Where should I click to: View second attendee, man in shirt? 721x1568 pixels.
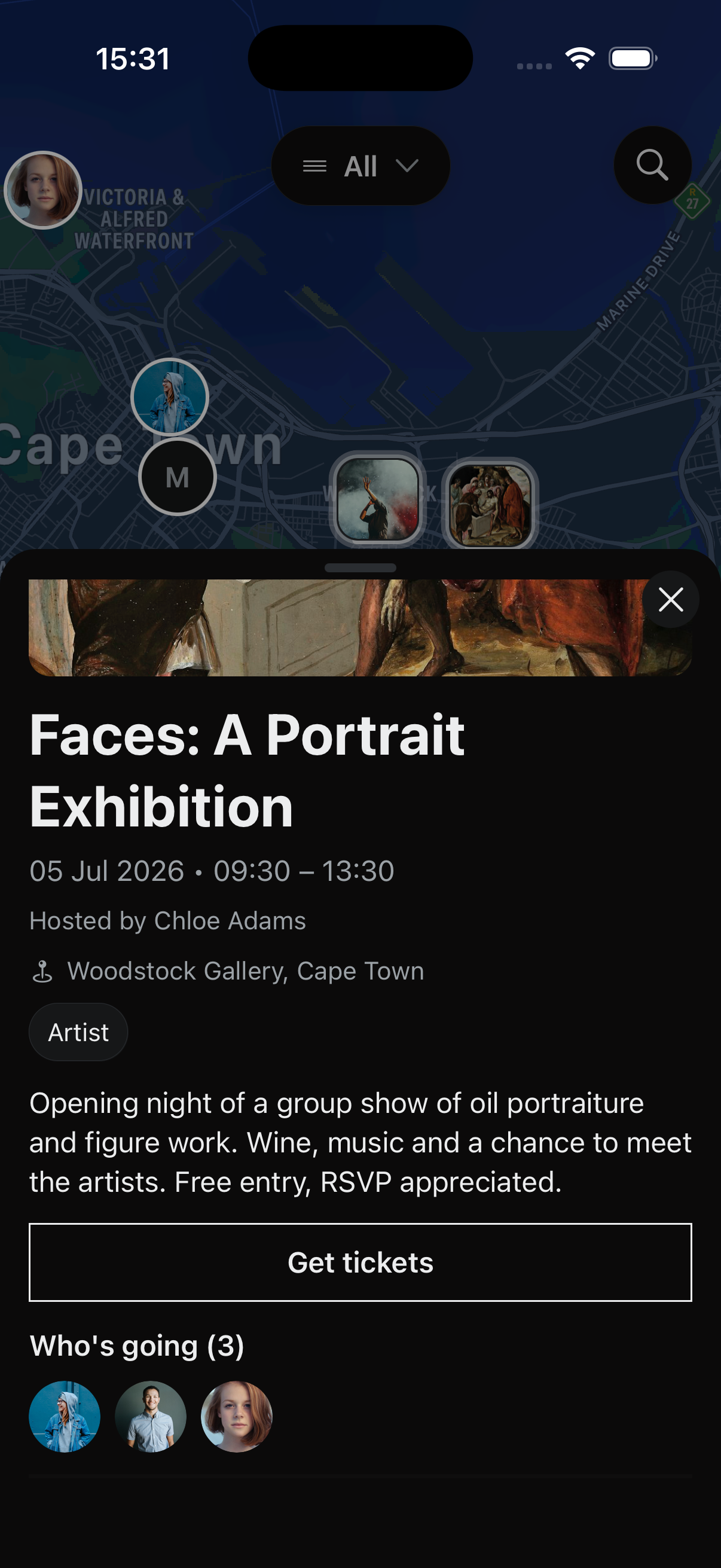pos(150,1417)
